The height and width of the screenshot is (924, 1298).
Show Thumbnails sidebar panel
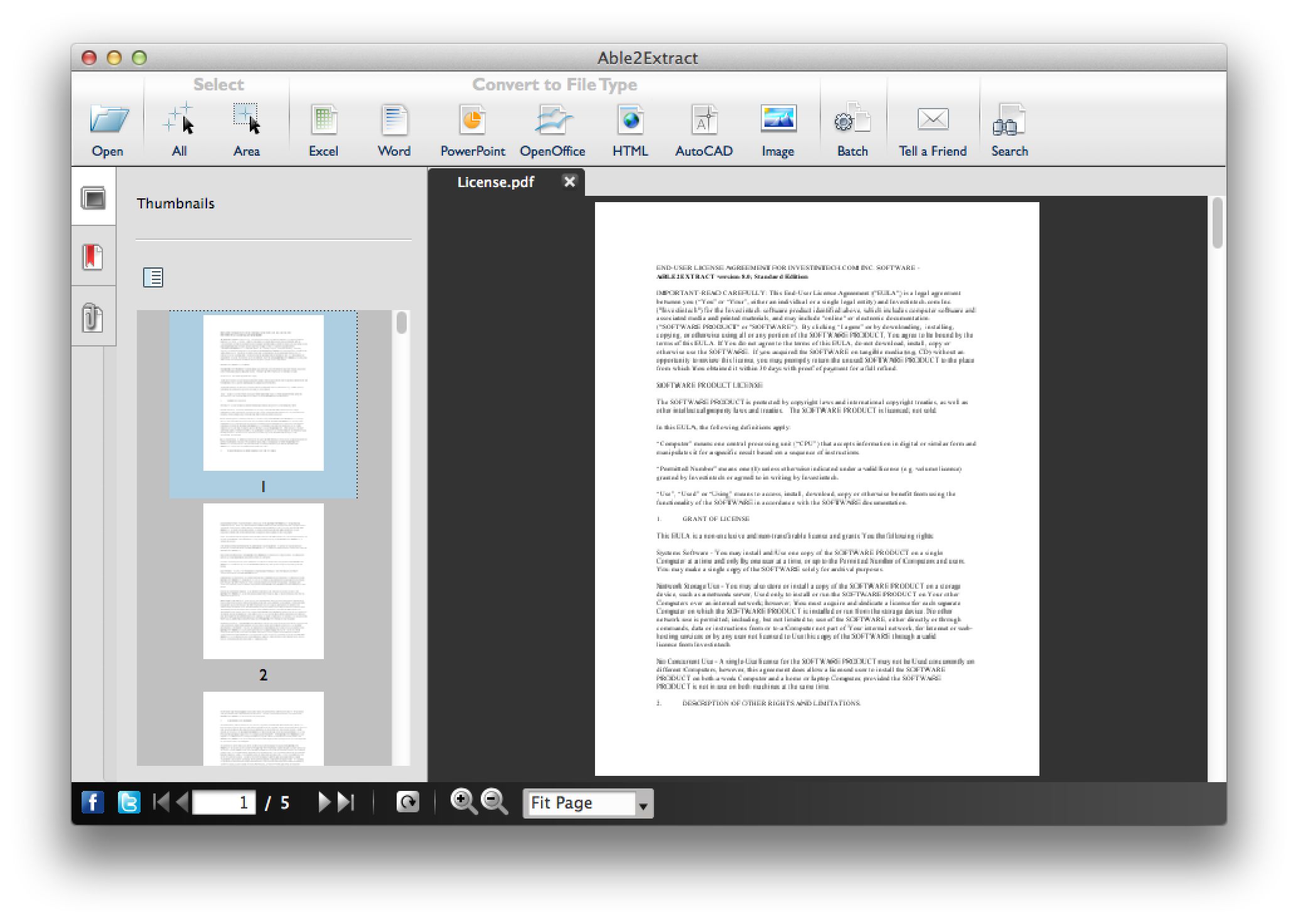point(94,198)
